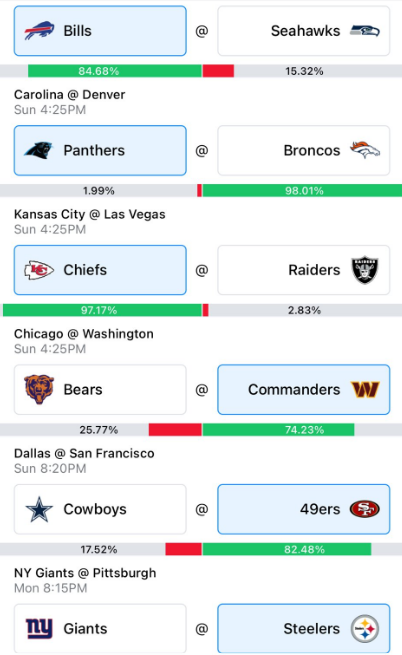The image size is (402, 655).
Task: Pick the Broncos over Panthers
Action: point(304,150)
